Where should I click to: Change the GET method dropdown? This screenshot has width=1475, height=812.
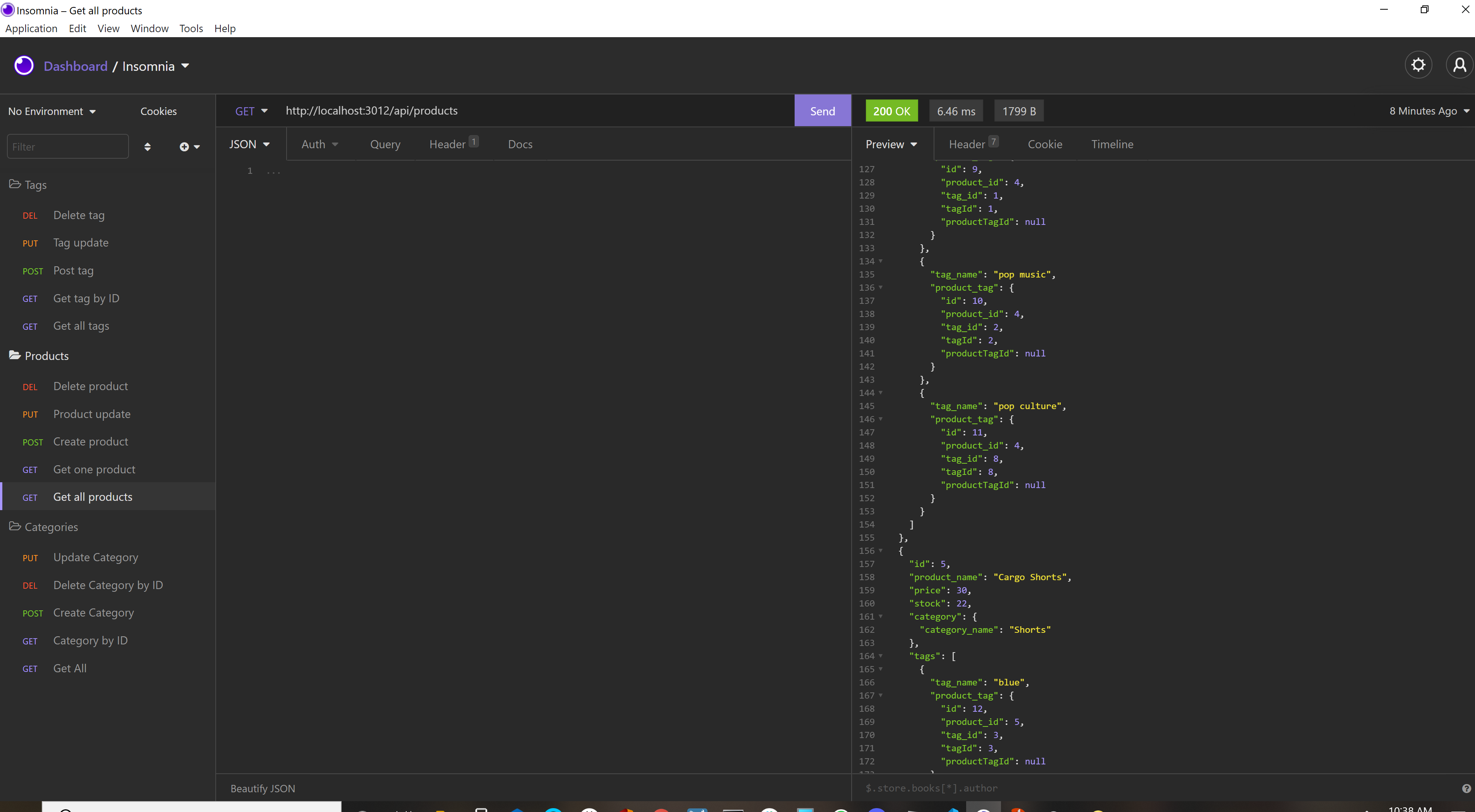point(251,111)
